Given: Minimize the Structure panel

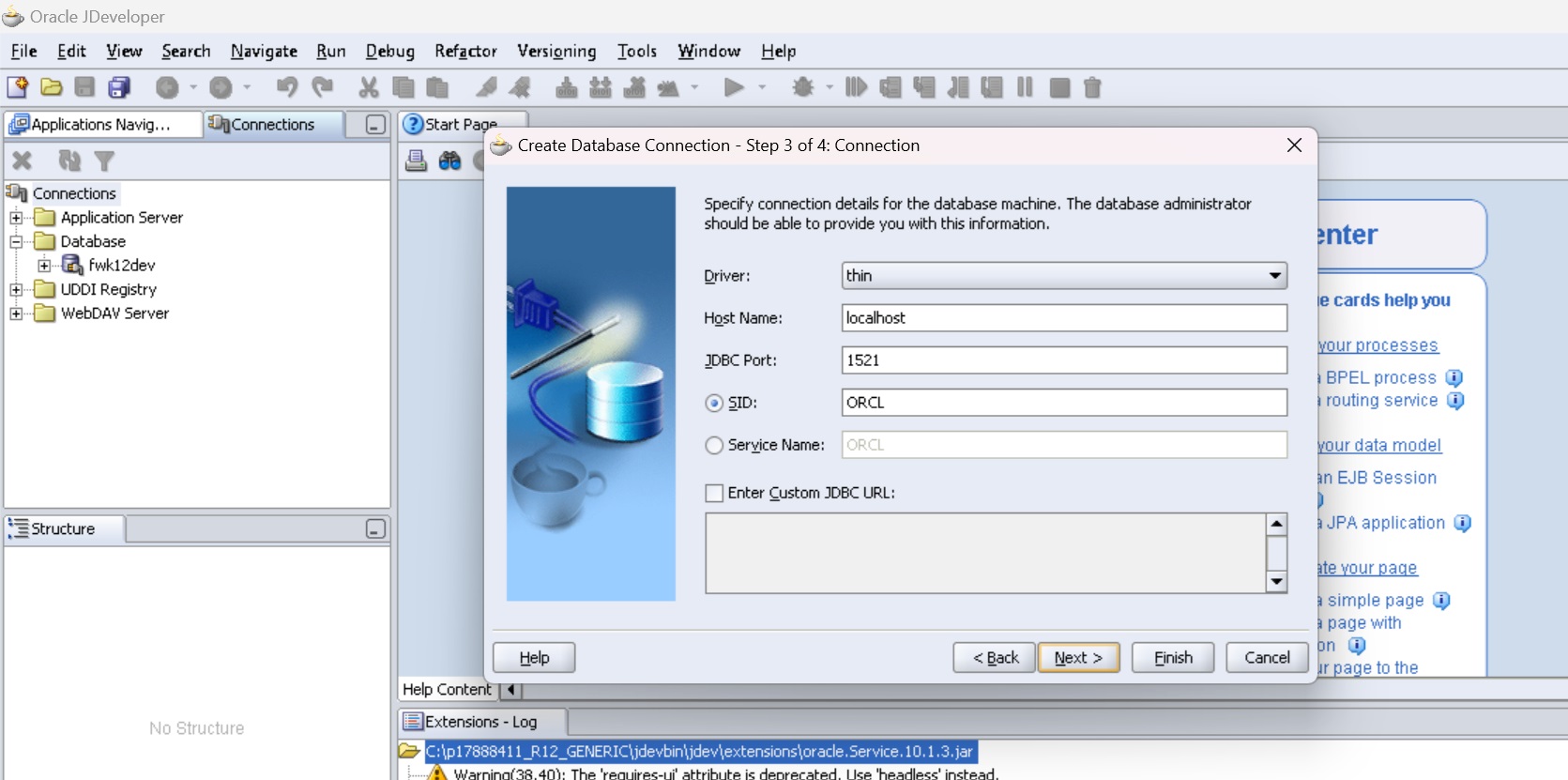Looking at the screenshot, I should [375, 529].
